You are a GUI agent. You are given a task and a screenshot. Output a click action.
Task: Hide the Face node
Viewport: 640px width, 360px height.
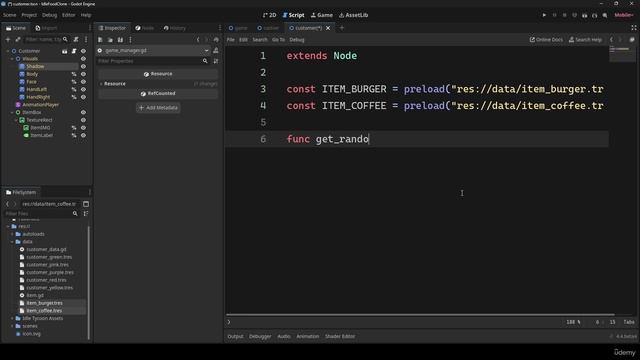click(83, 82)
